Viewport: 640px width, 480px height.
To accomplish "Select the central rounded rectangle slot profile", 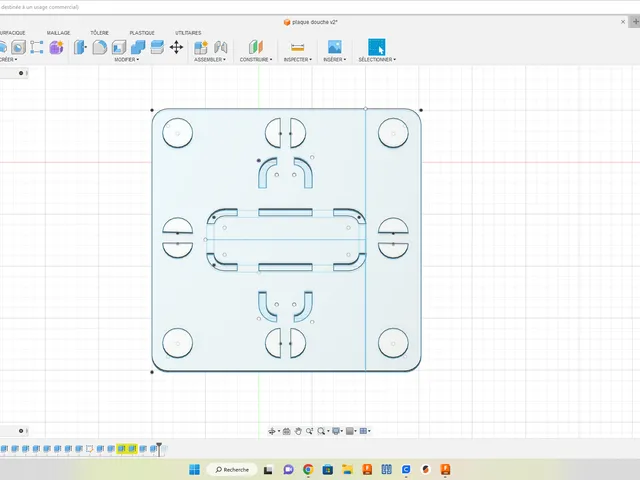I will (x=286, y=240).
